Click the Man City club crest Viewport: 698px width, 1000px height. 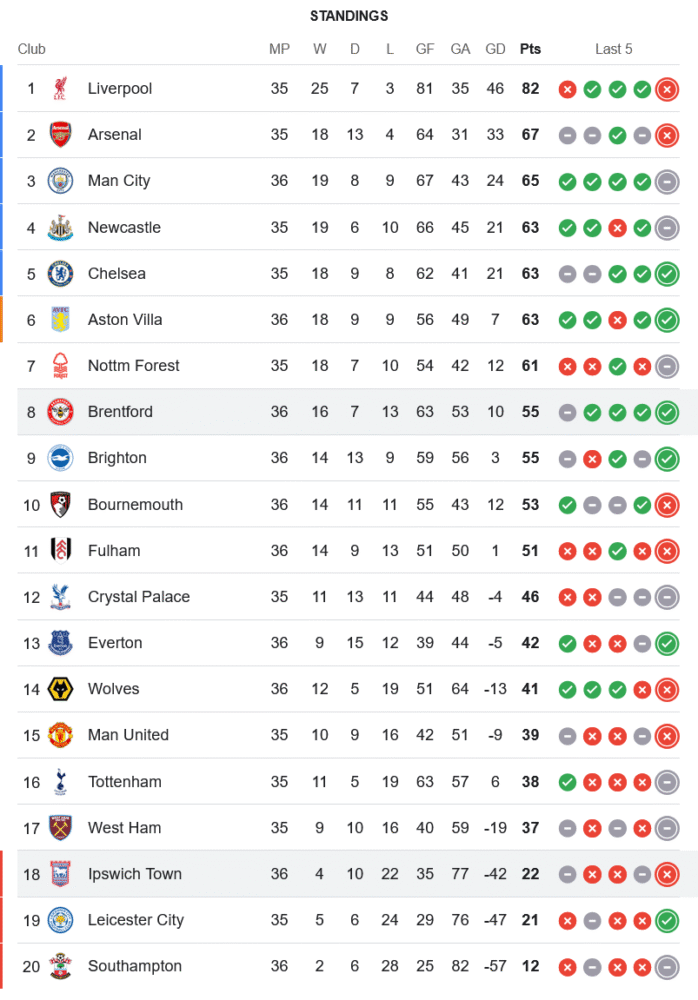click(x=61, y=181)
